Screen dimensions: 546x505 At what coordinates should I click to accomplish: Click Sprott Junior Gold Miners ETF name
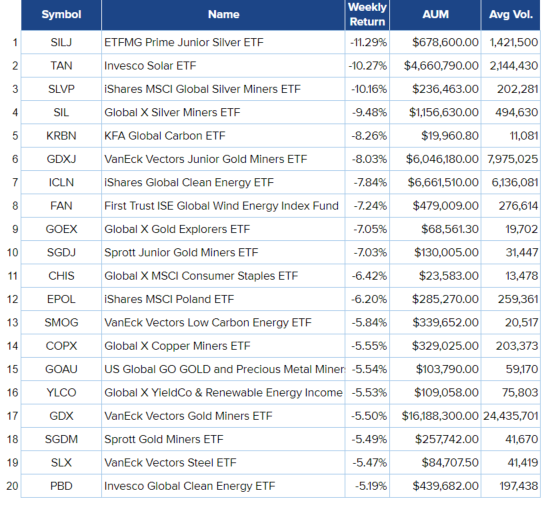pyautogui.click(x=181, y=252)
